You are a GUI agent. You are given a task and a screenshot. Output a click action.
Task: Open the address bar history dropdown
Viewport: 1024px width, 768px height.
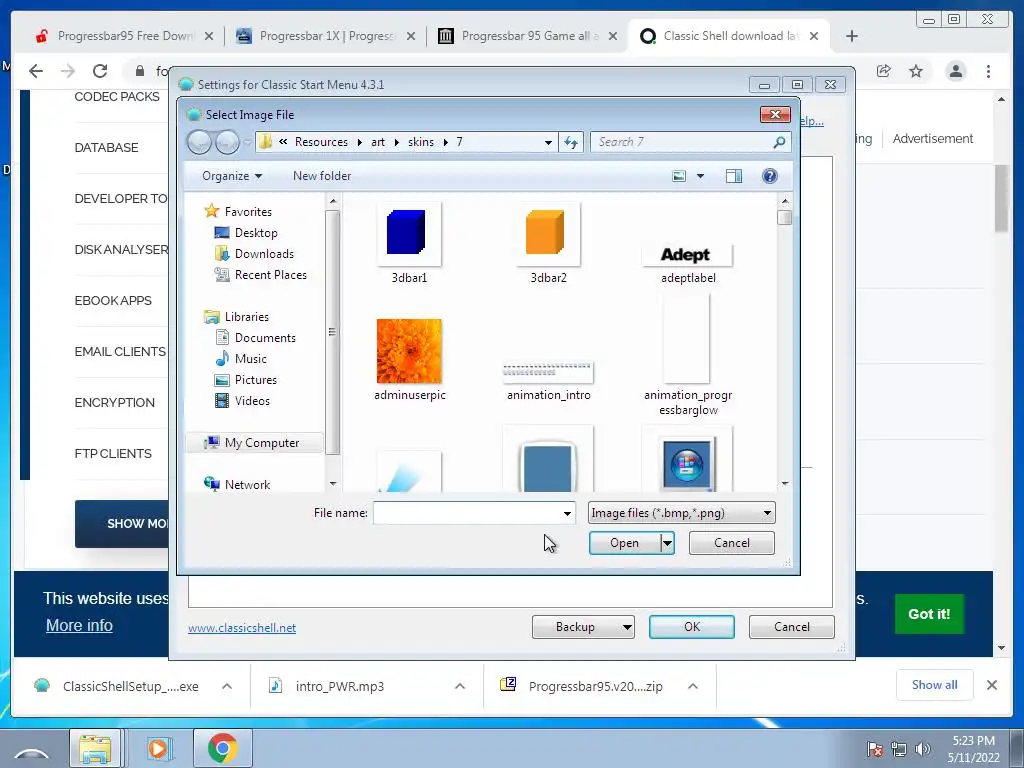point(549,142)
